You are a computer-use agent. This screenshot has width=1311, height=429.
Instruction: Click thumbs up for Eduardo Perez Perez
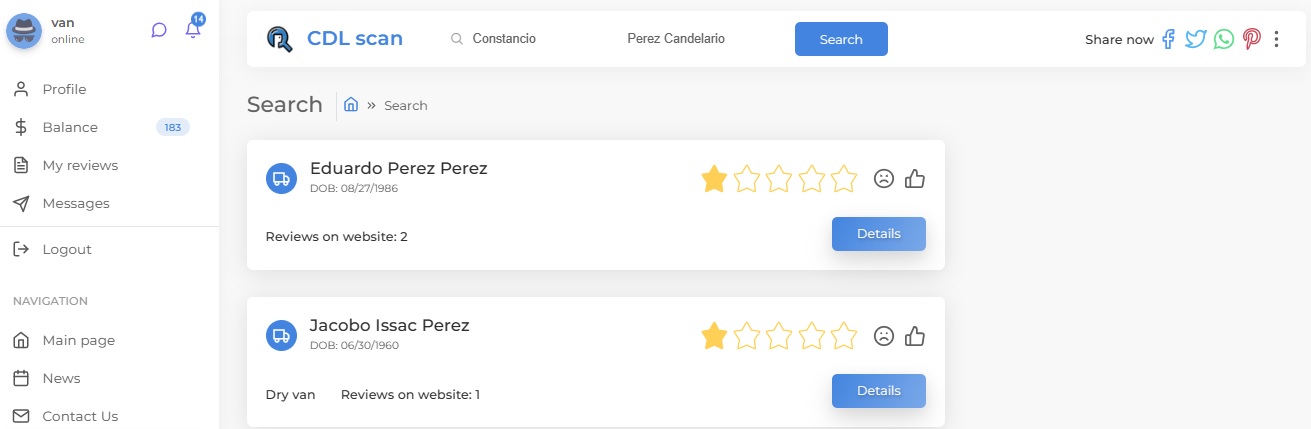[x=915, y=179]
